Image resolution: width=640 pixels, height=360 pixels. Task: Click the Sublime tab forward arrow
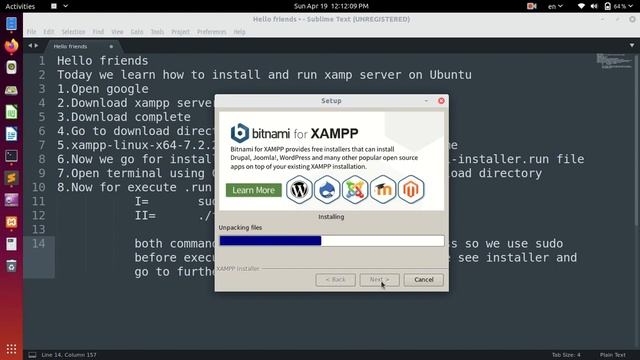click(36, 46)
